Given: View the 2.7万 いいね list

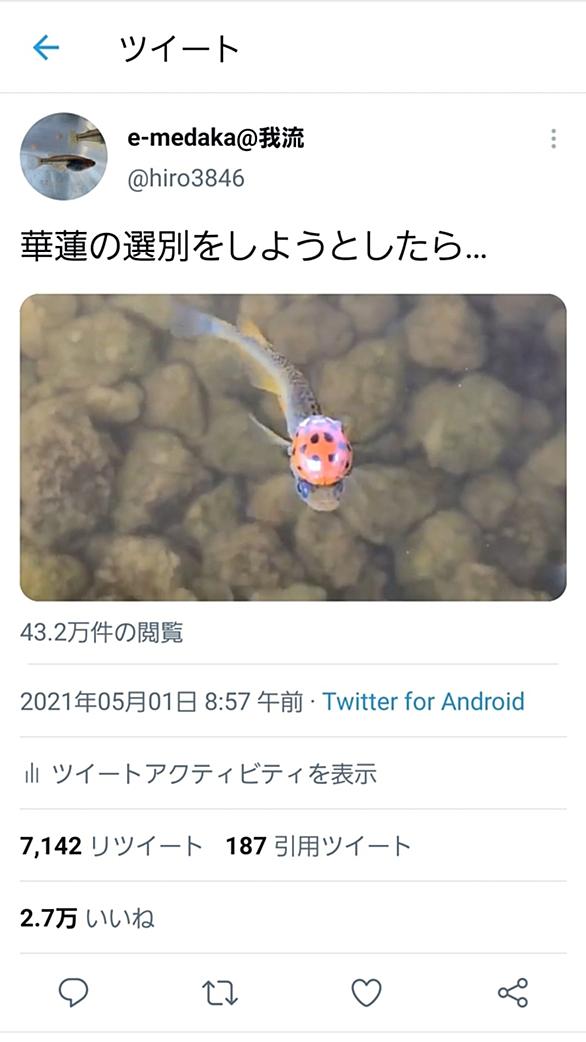Looking at the screenshot, I should tap(87, 918).
